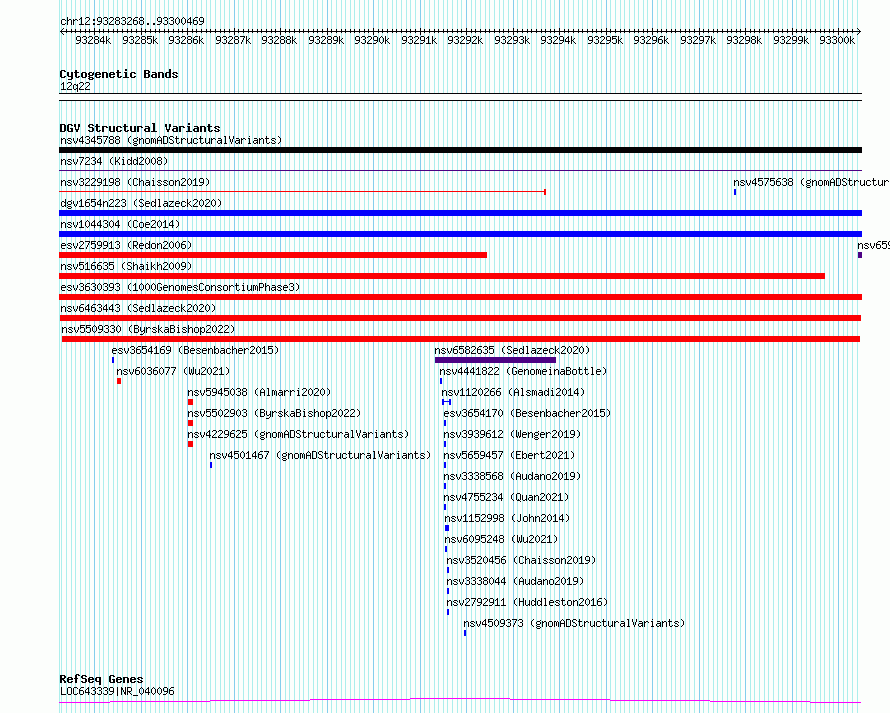
Task: Select the nsv7234 (Kidd2008) variant label
Action: point(114,161)
